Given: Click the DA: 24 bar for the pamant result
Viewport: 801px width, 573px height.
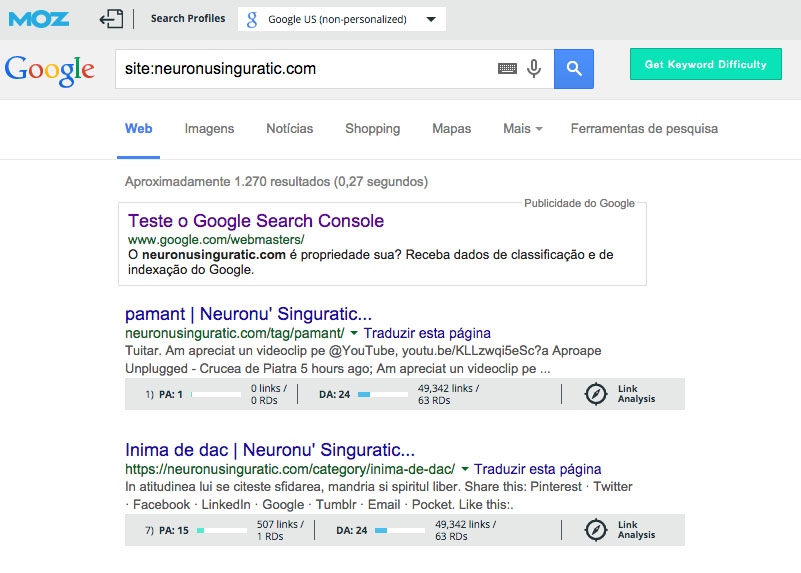Looking at the screenshot, I should 383,394.
